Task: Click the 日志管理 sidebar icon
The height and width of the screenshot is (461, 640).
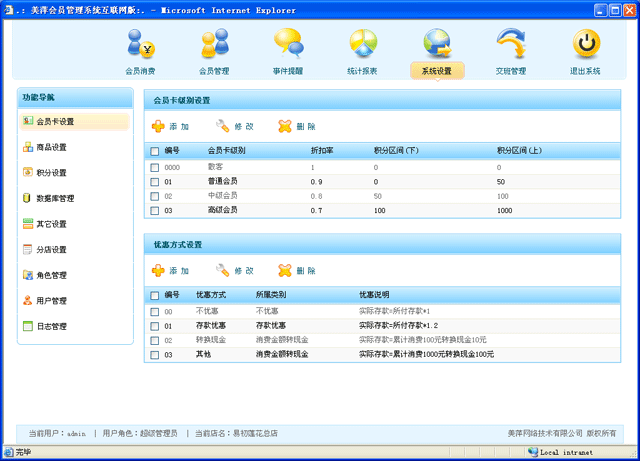Action: click(28, 326)
